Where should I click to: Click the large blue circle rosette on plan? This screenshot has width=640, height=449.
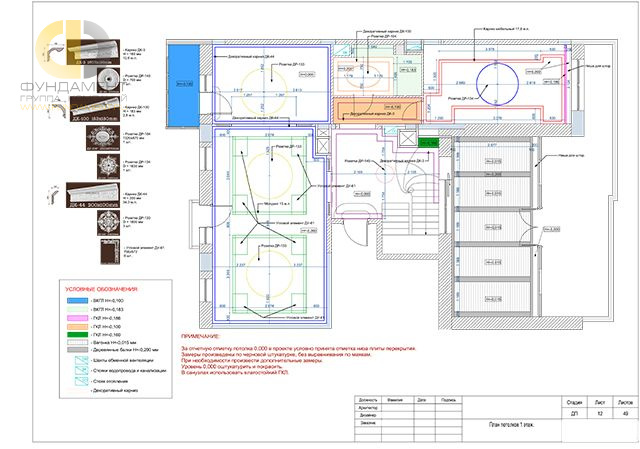point(497,84)
